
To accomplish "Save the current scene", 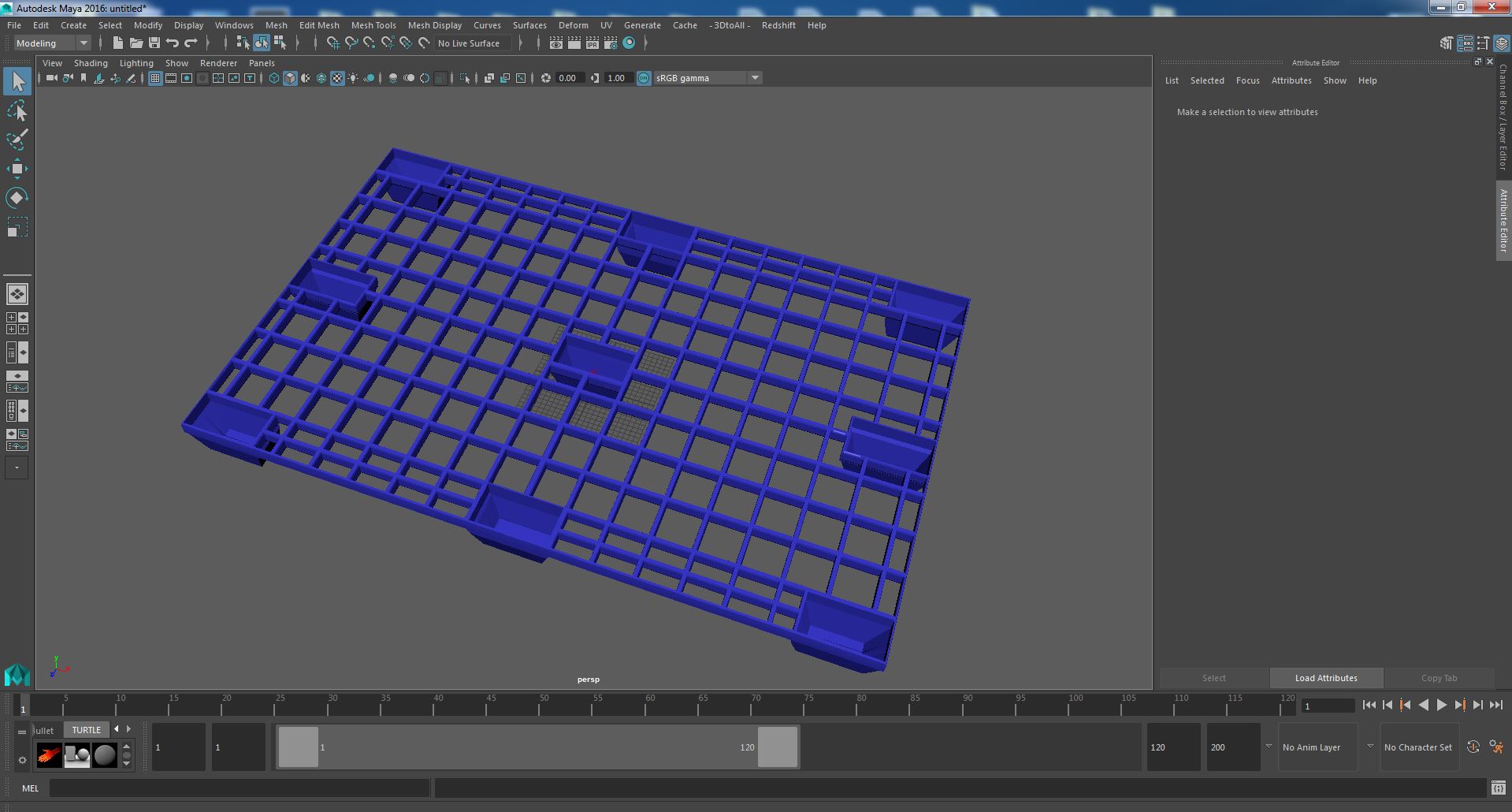I will point(154,43).
